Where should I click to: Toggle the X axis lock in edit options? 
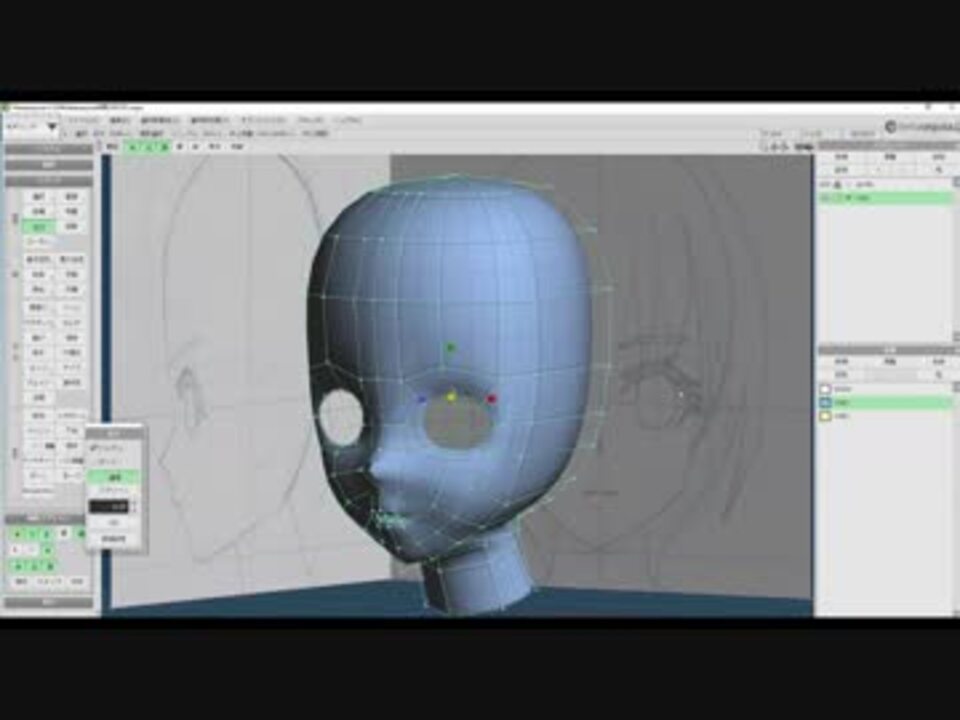pyautogui.click(x=17, y=534)
